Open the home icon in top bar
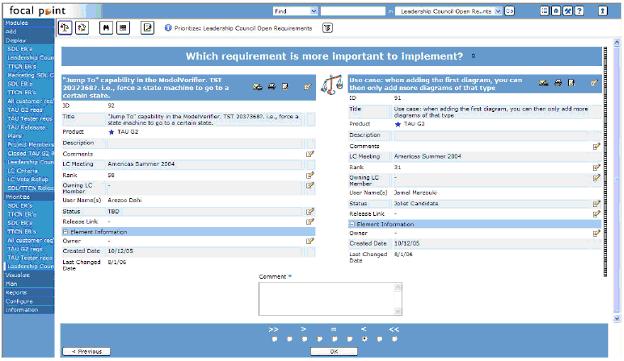 556,11
